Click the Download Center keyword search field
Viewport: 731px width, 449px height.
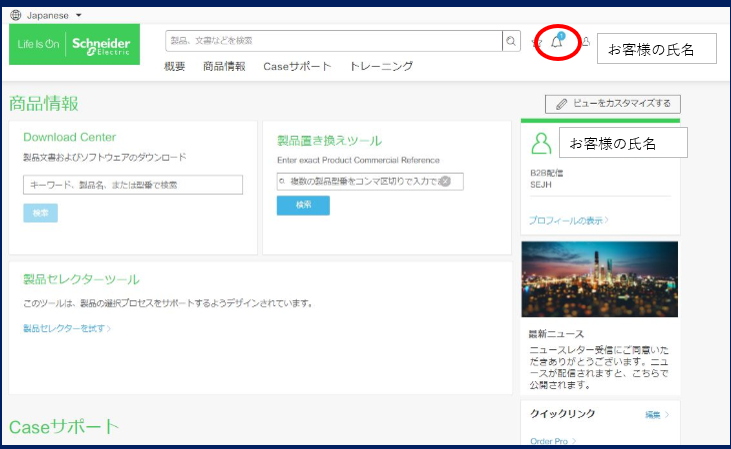click(x=133, y=185)
